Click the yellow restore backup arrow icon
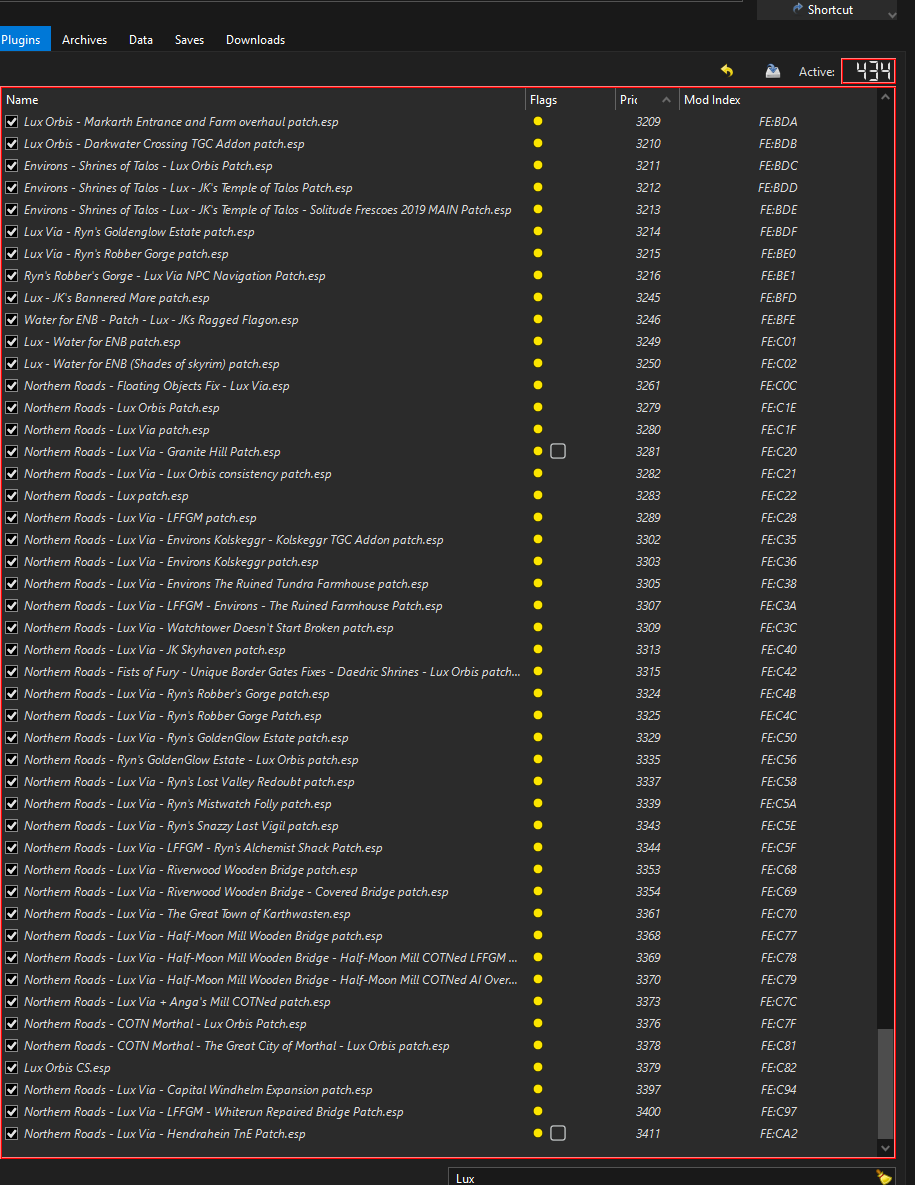This screenshot has height=1185, width=915. click(x=727, y=71)
